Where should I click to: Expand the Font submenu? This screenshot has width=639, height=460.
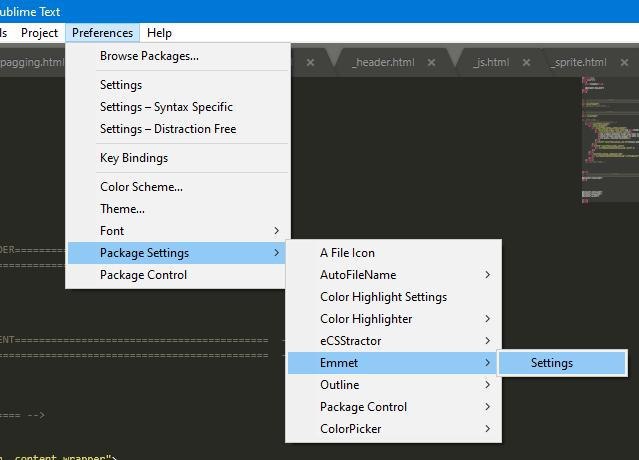coord(178,231)
